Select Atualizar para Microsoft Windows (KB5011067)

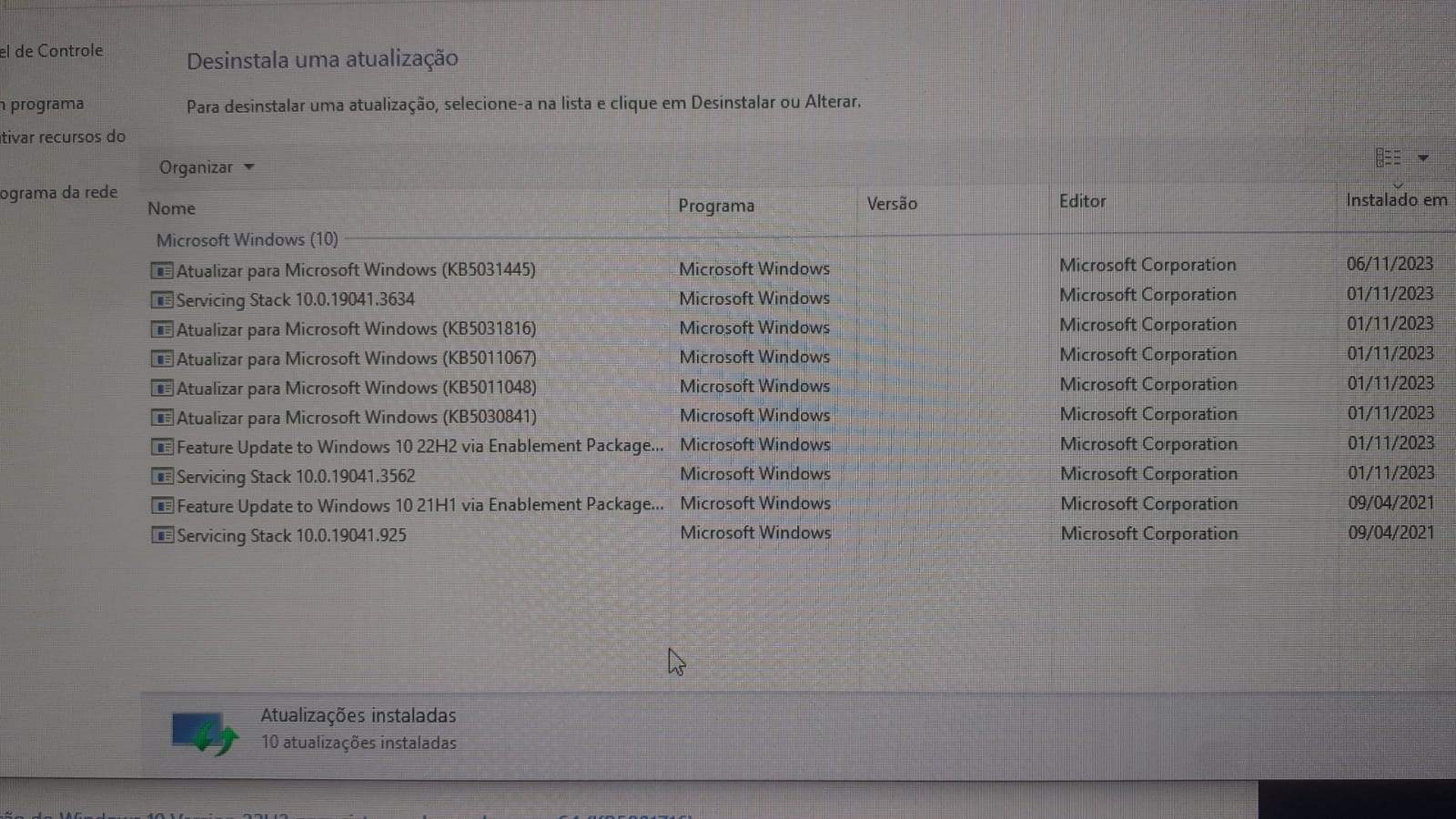[x=356, y=359]
